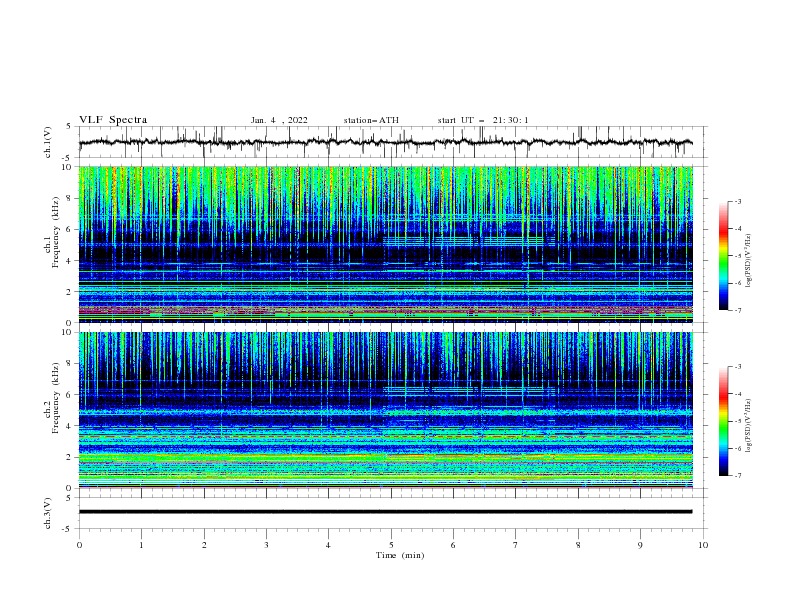Click the '-3' label on upper colorbar

click(x=737, y=201)
